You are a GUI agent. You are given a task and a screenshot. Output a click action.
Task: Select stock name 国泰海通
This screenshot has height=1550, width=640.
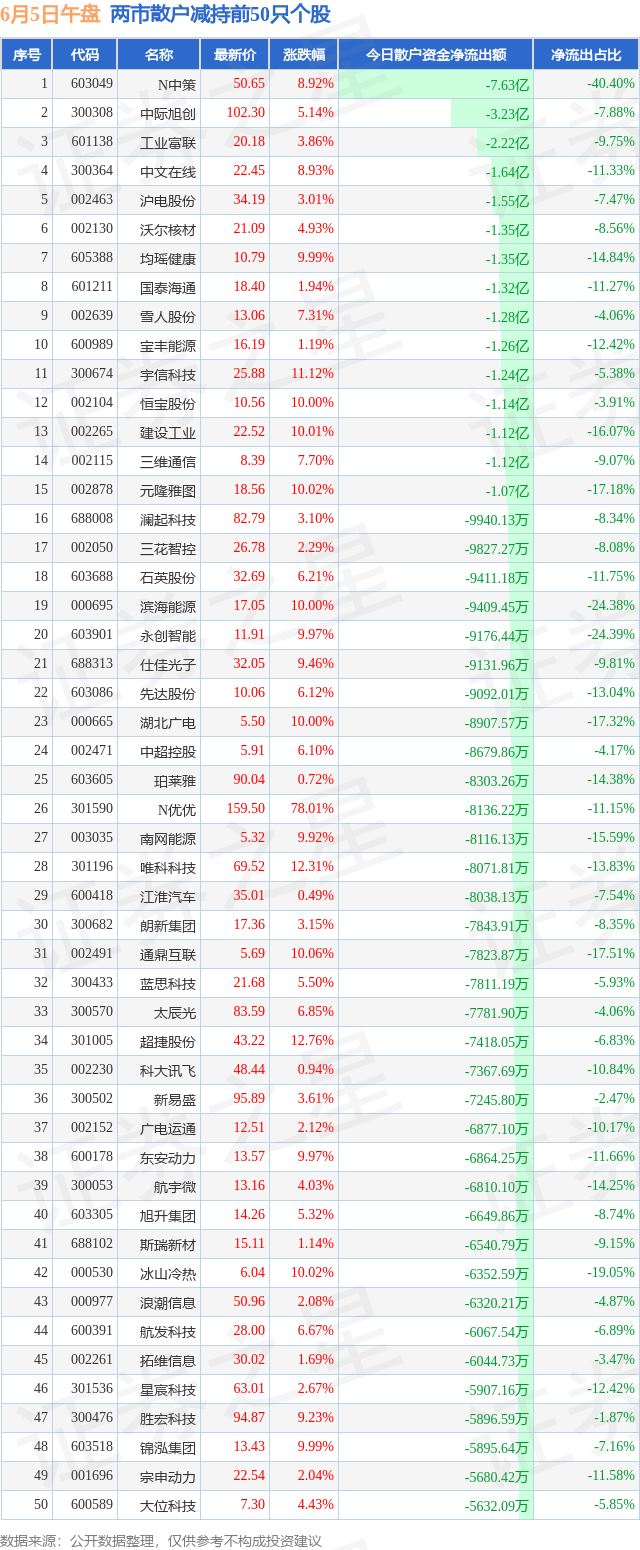[x=168, y=287]
